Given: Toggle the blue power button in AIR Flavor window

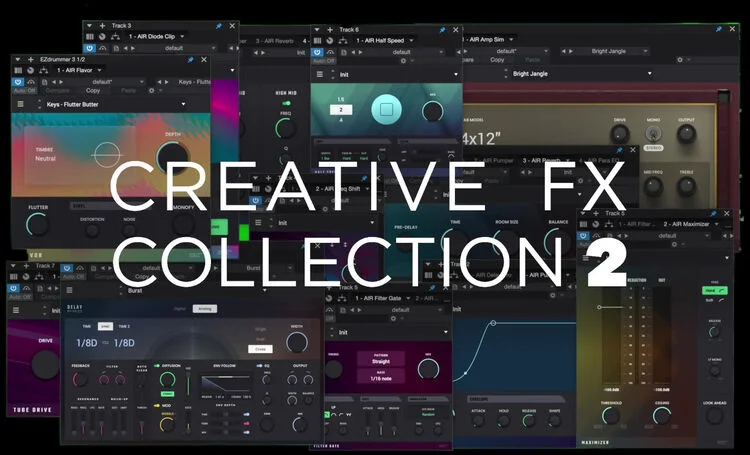Looking at the screenshot, I should [x=18, y=81].
